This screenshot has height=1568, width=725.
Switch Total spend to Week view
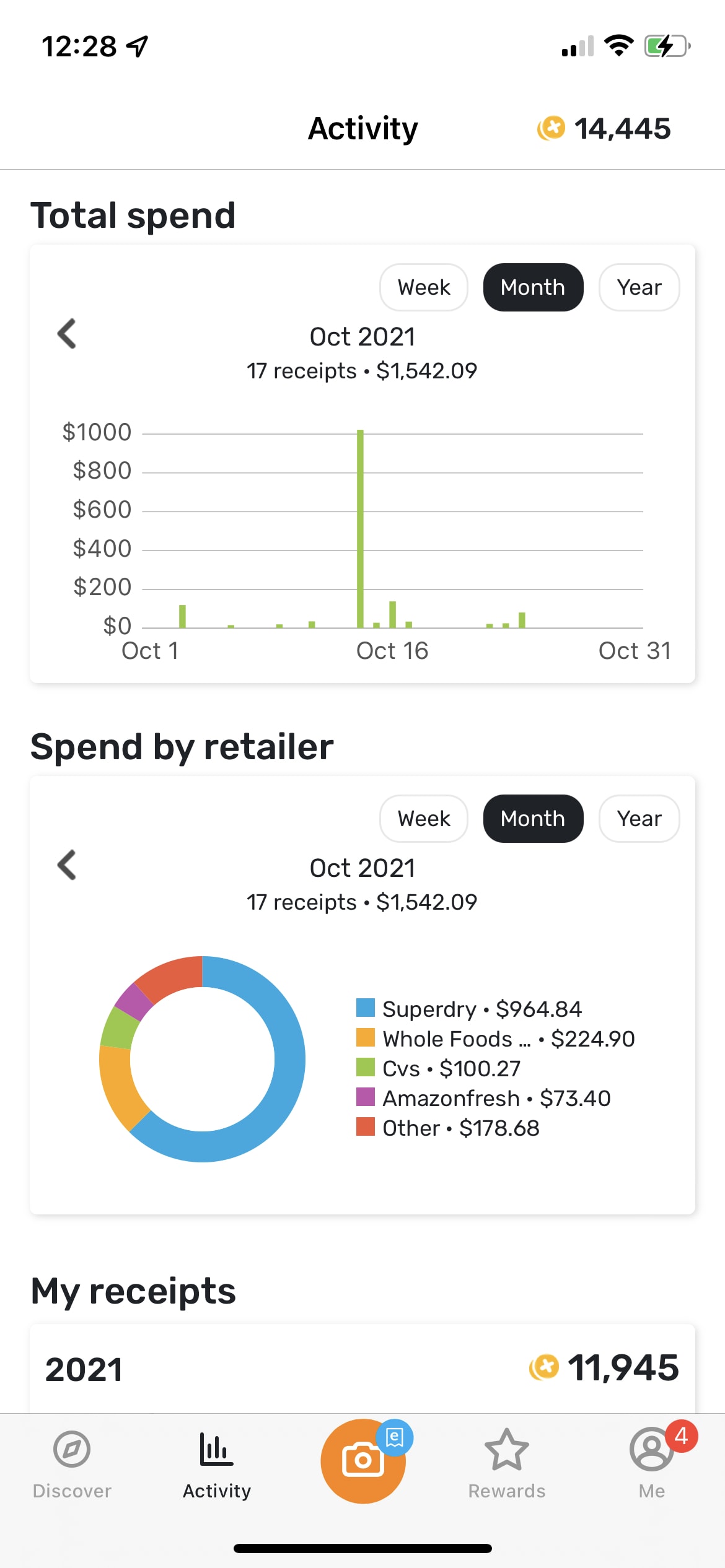(424, 287)
